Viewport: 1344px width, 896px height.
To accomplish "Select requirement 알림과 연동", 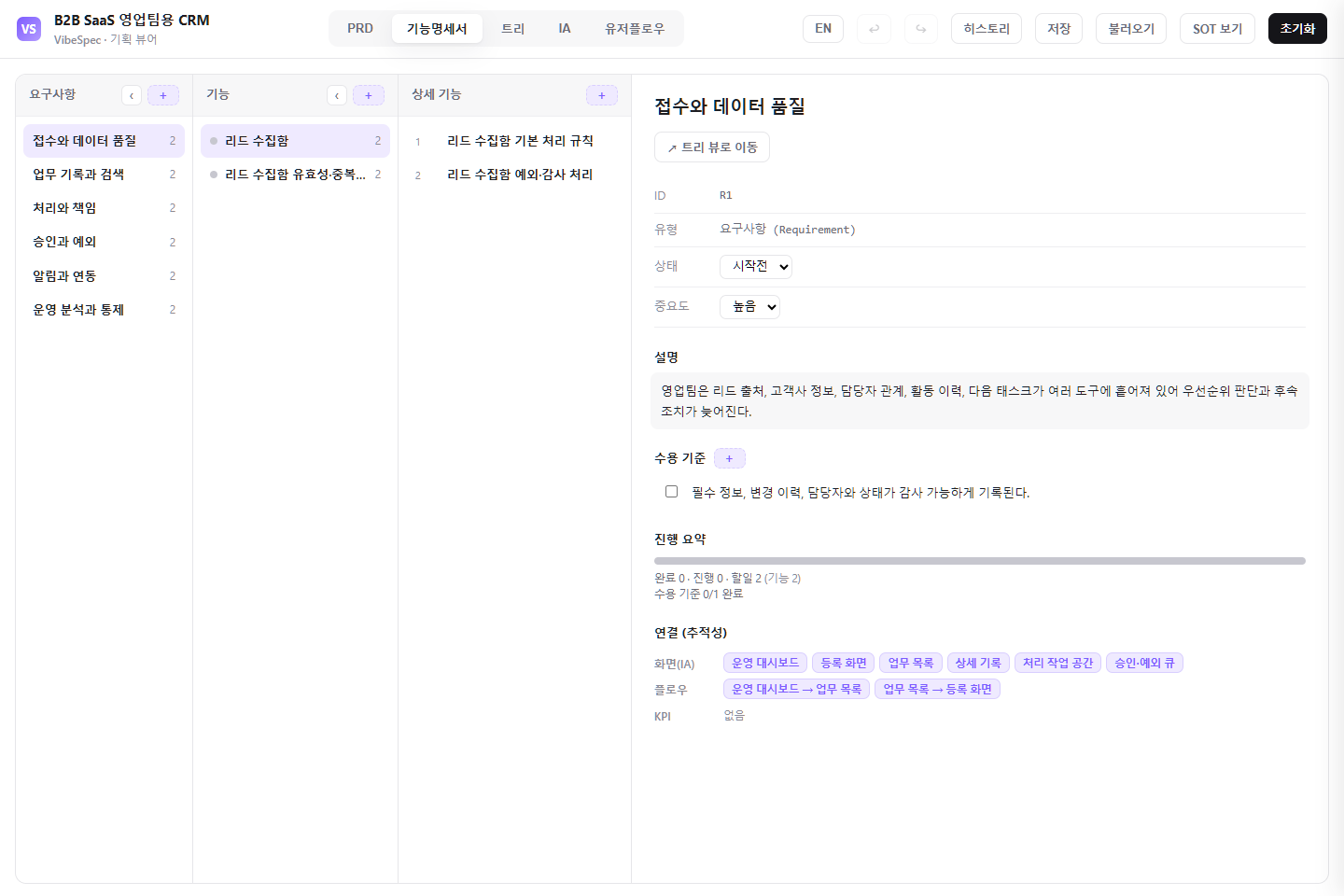I will [104, 276].
